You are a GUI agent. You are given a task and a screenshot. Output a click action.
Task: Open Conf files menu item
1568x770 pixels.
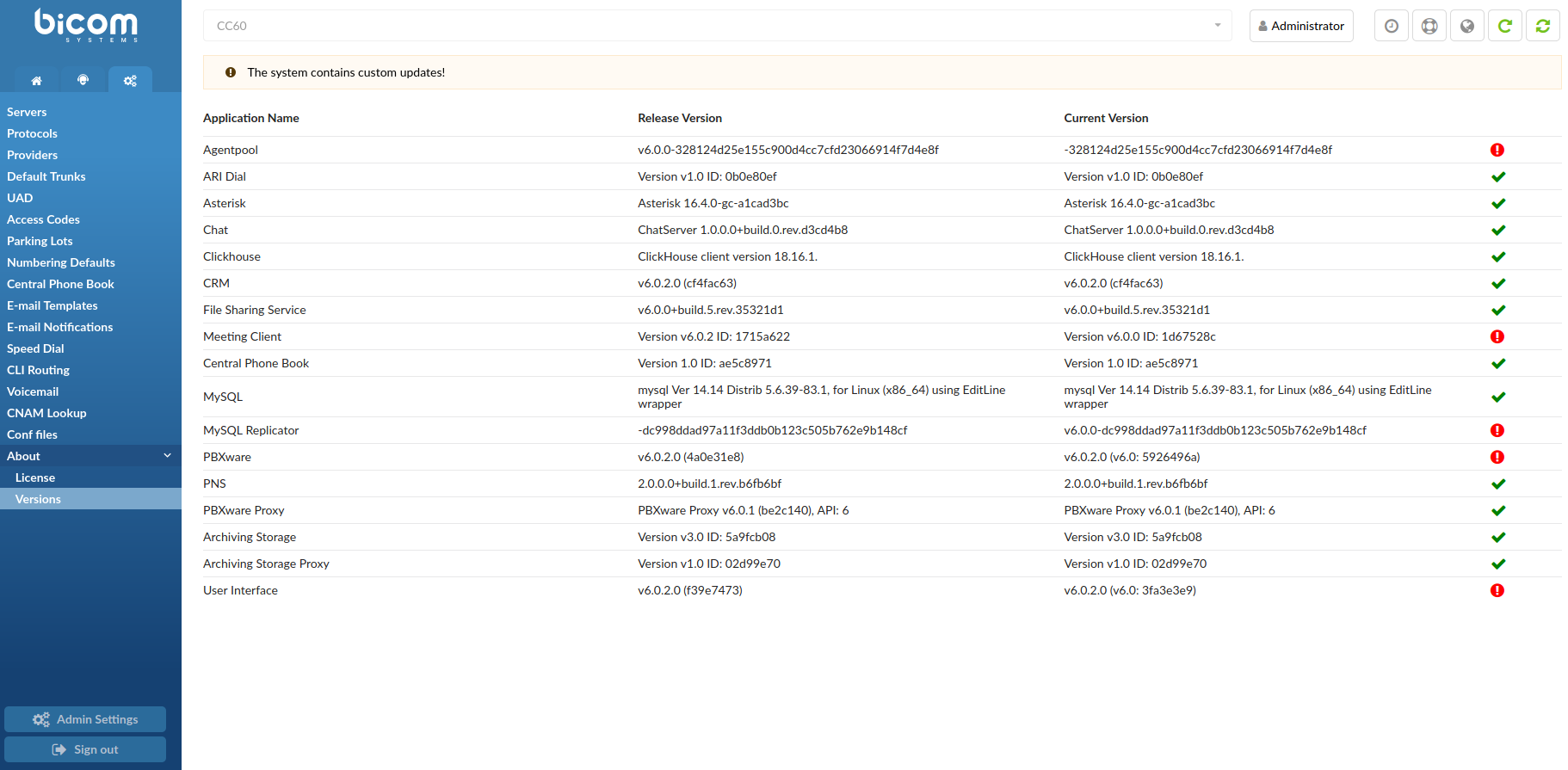pyautogui.click(x=32, y=434)
